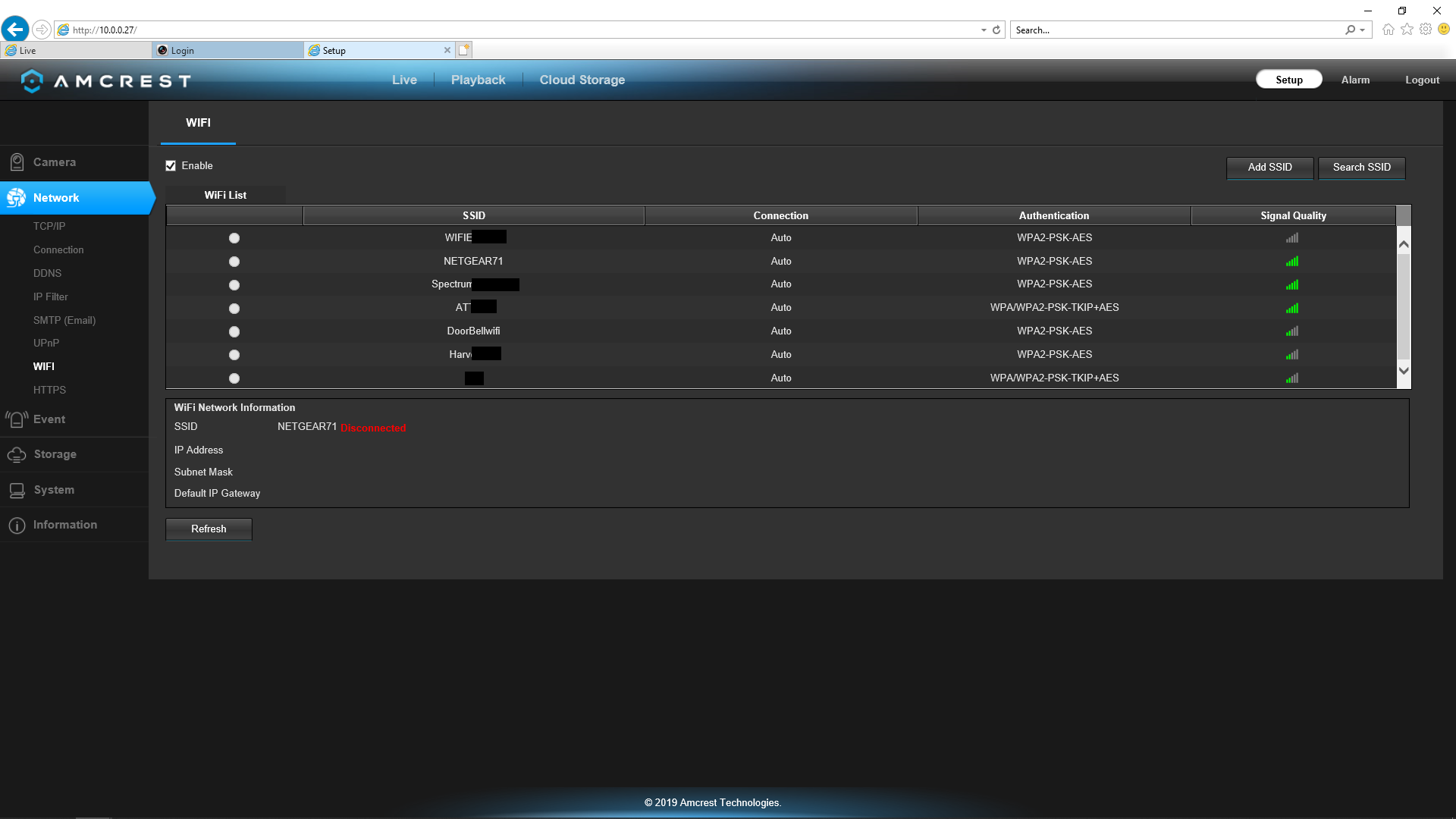Toggle the WiFi Enable checkbox
This screenshot has width=1456, height=819.
pos(171,166)
